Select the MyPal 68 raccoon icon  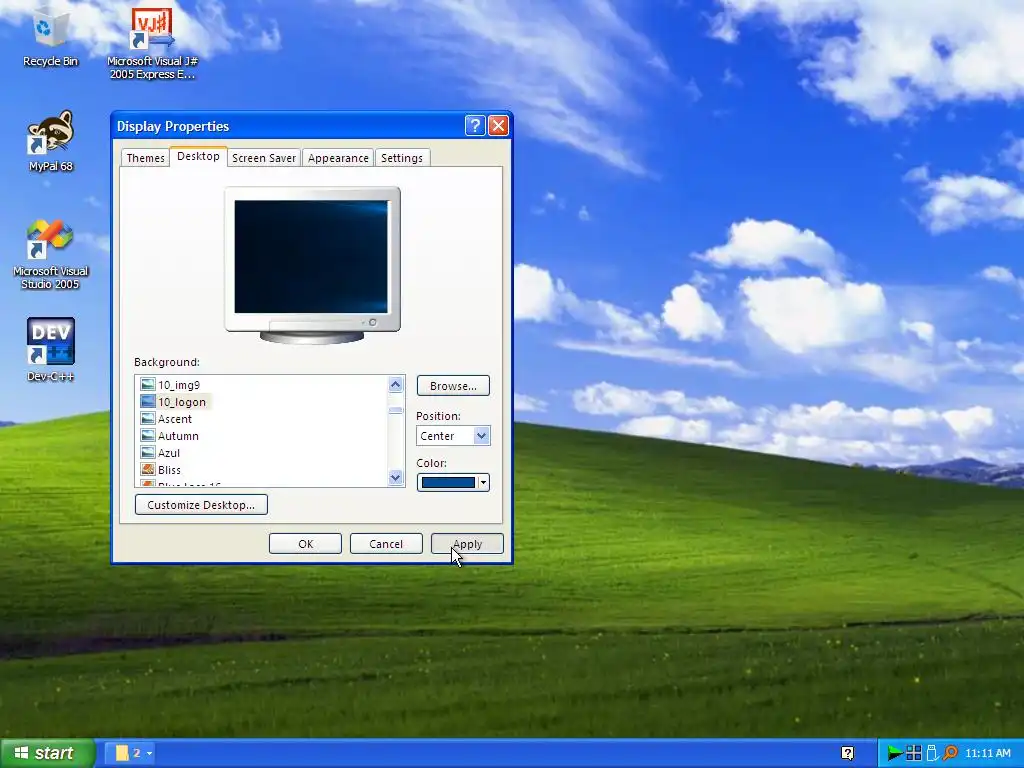50,133
